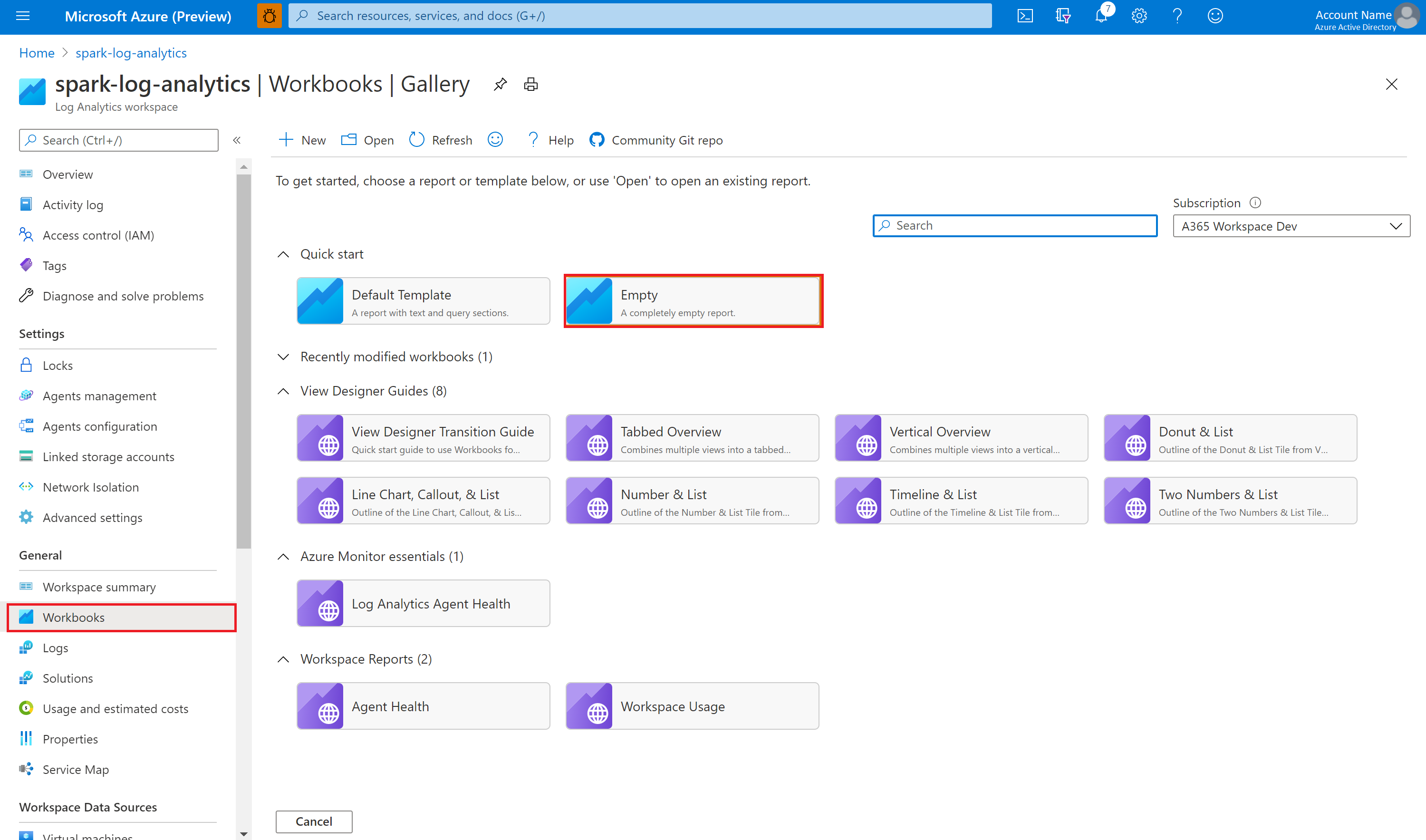The image size is (1426, 840).
Task: Click the search input field
Action: tap(1014, 225)
